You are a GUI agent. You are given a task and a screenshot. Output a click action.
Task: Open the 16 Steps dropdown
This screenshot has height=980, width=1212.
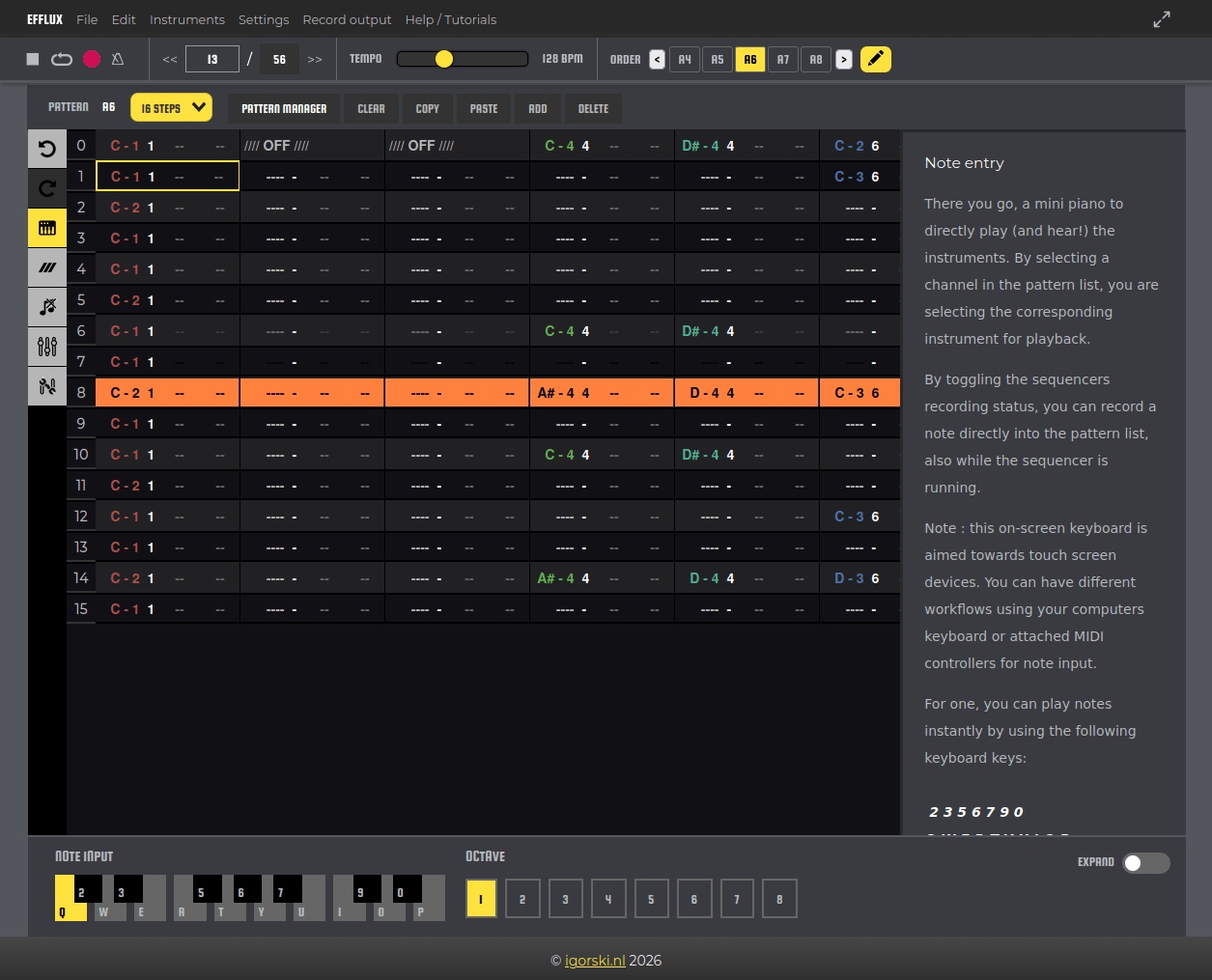coord(171,108)
